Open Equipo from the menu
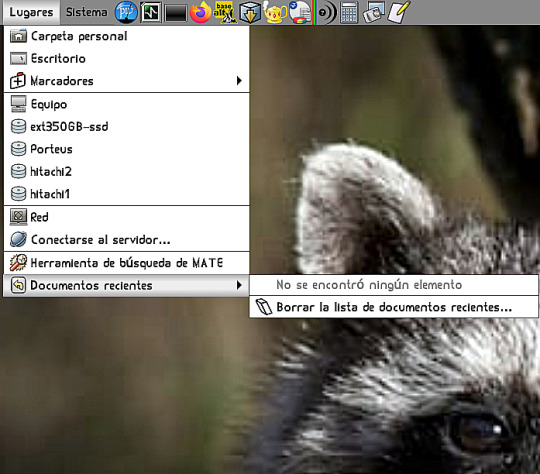Viewport: 540px width, 474px height. [126, 104]
